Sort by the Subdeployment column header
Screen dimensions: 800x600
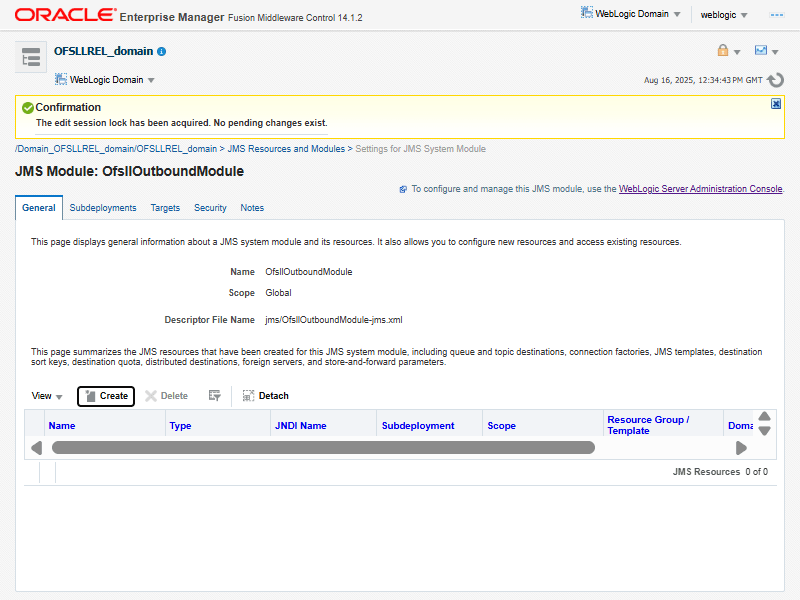point(418,426)
